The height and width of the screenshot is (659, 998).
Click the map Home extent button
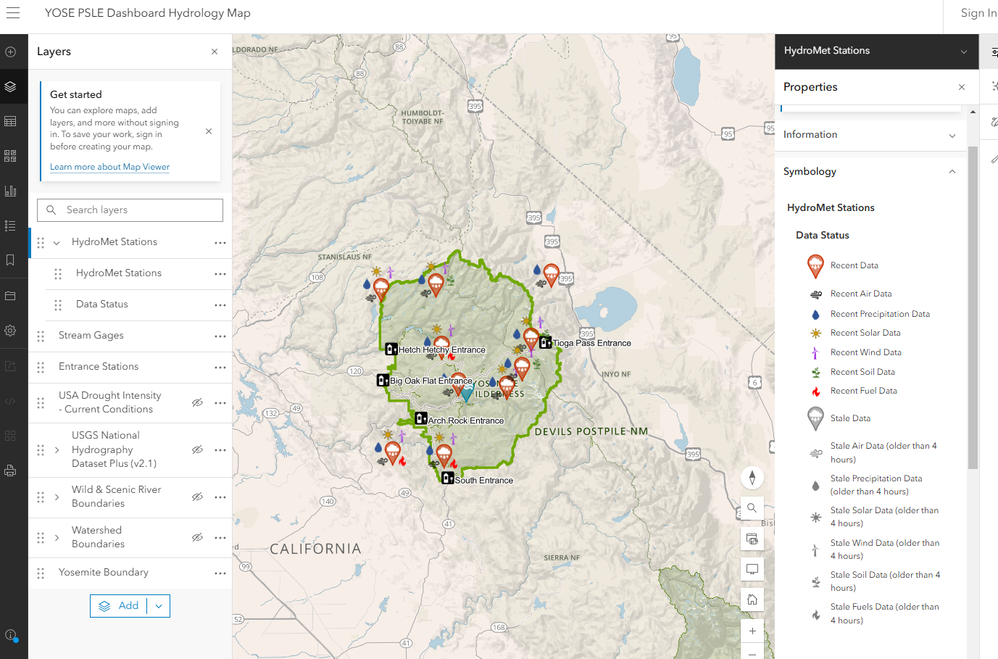pyautogui.click(x=752, y=600)
